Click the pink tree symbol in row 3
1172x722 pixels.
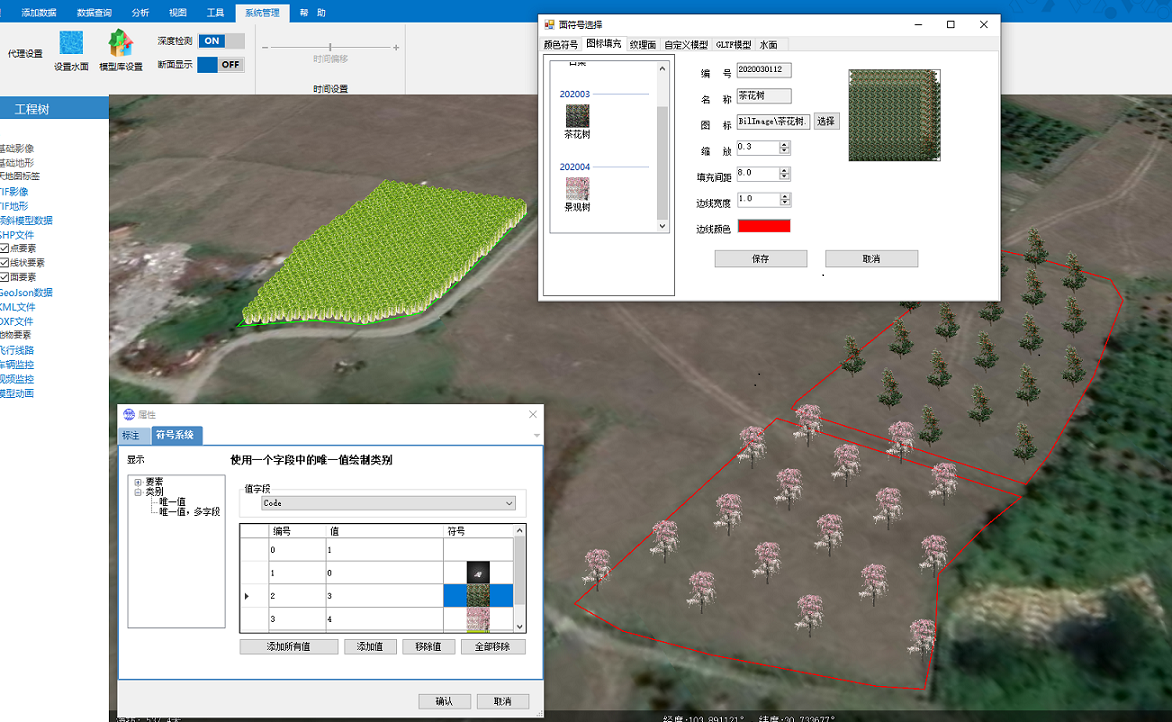tap(478, 619)
